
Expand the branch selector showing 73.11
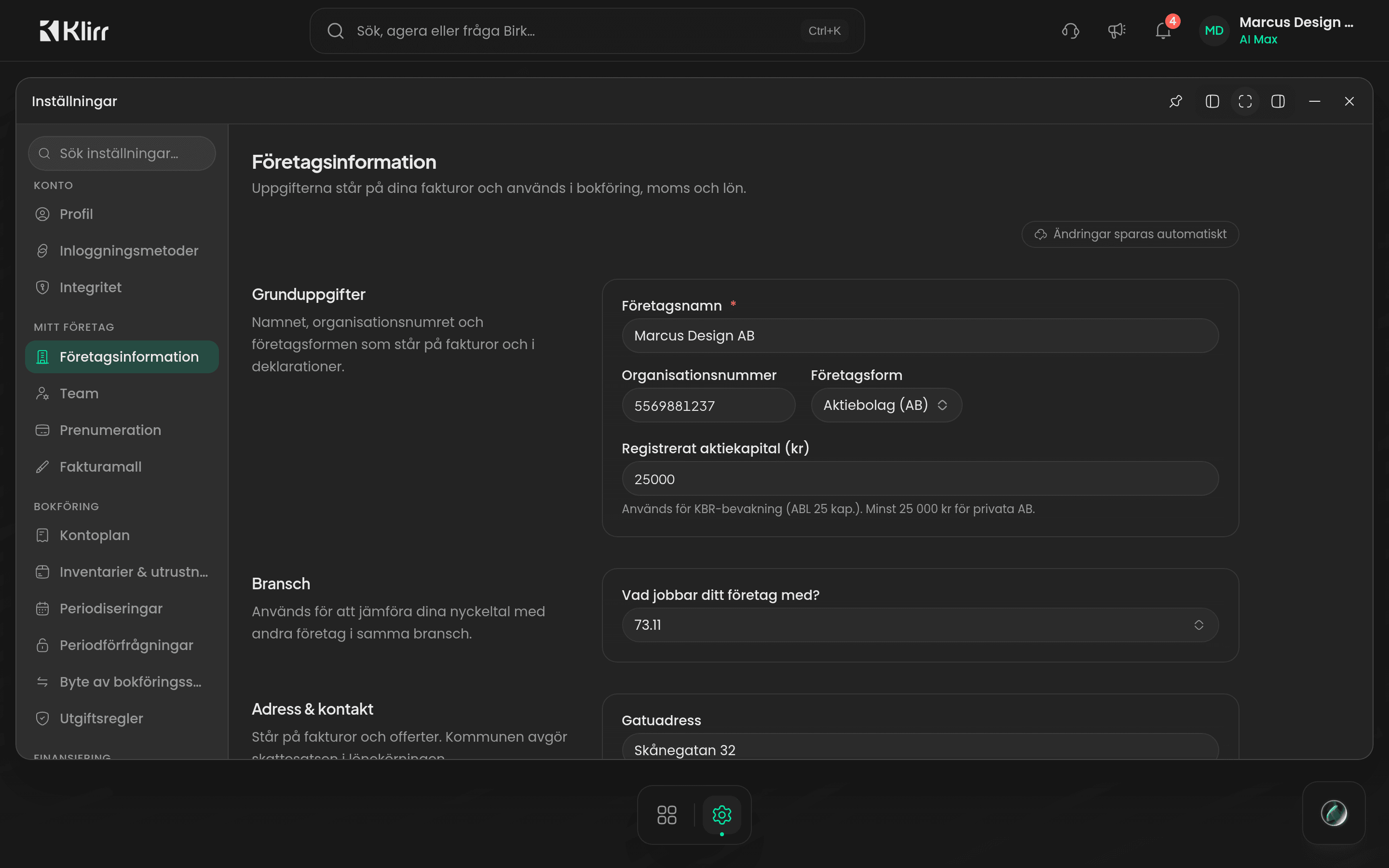920,624
